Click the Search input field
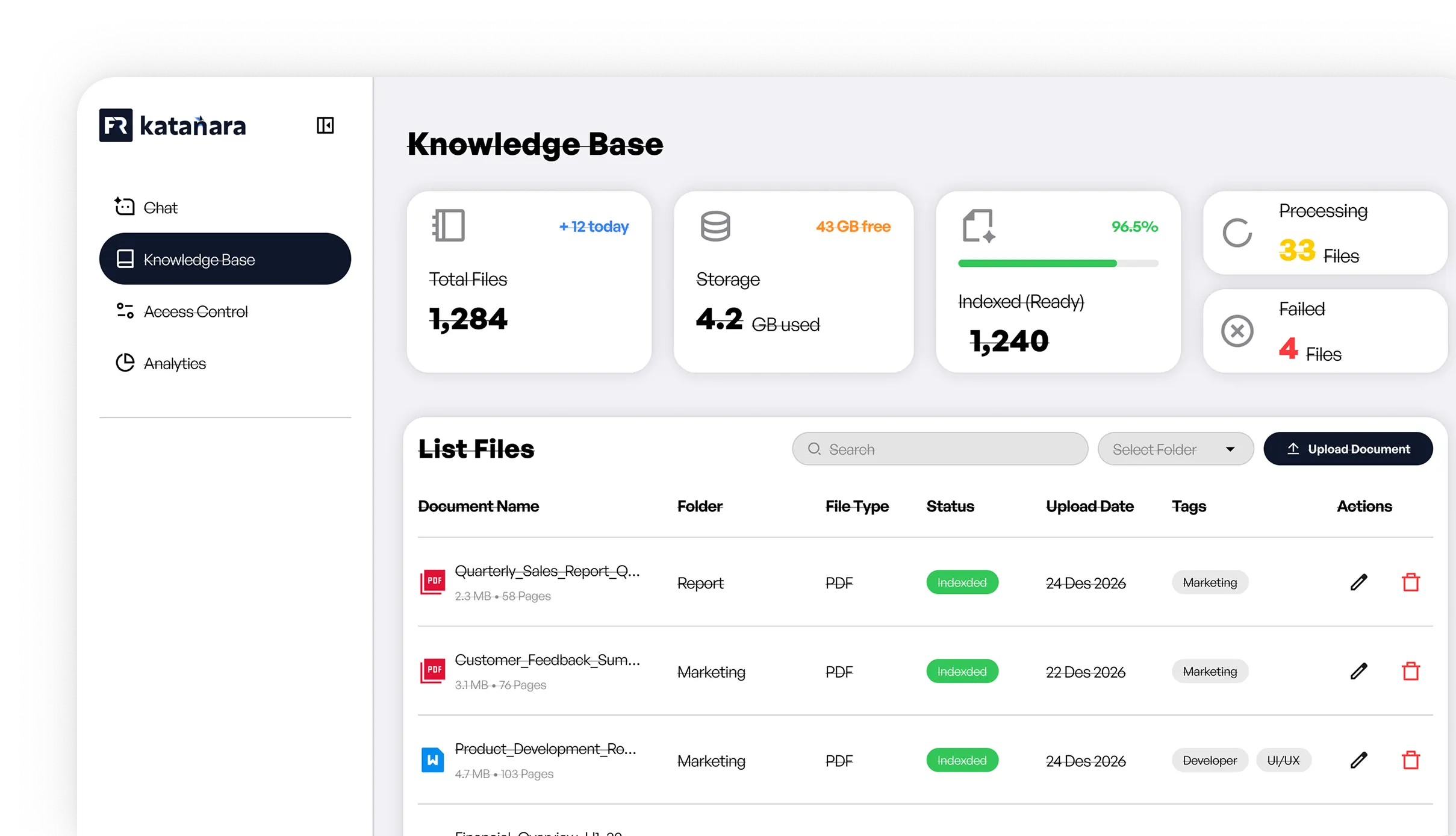The width and height of the screenshot is (1456, 836). coord(940,449)
